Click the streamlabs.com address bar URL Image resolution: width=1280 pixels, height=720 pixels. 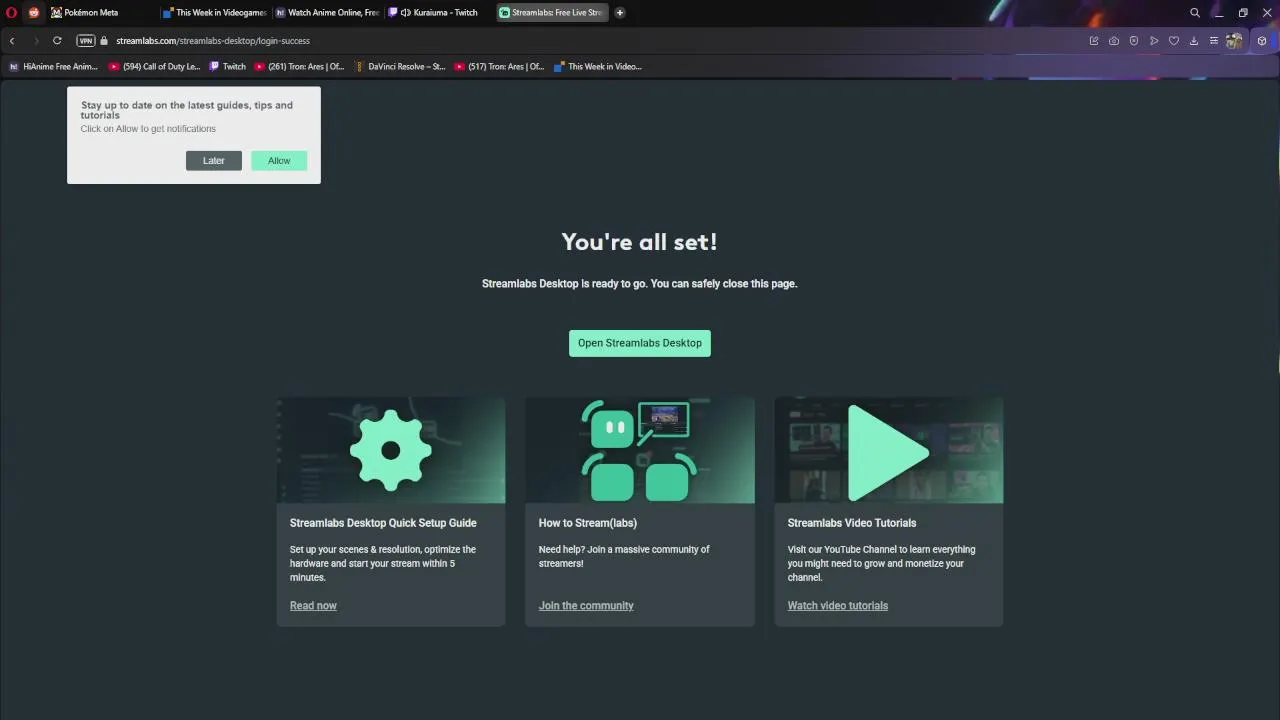pos(213,41)
